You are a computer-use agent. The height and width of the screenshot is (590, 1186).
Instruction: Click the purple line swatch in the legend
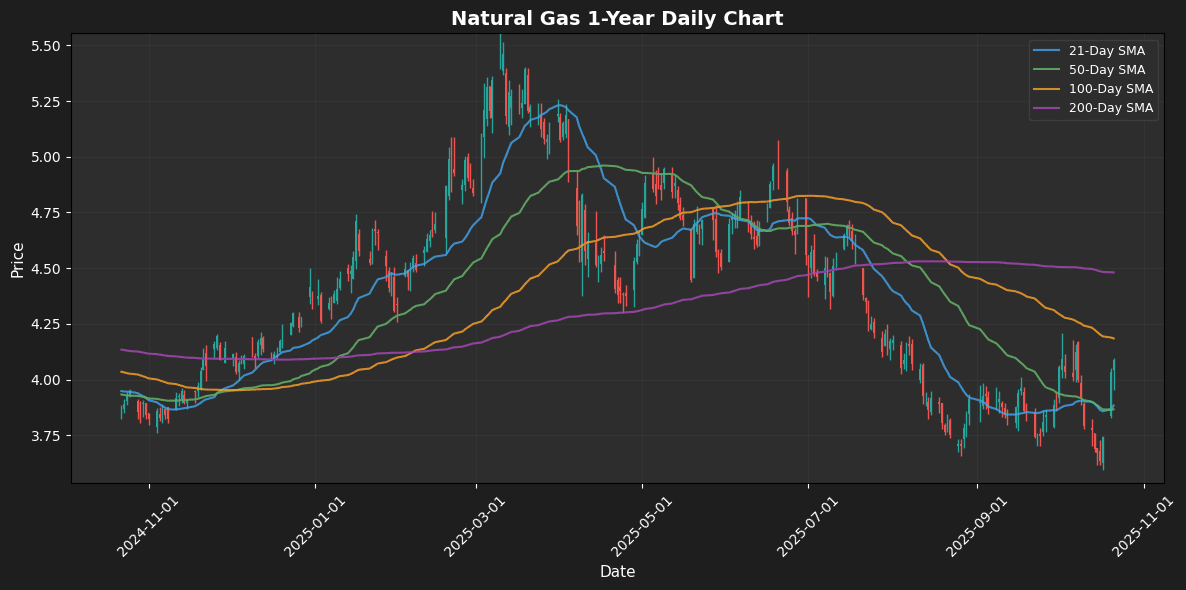[x=1049, y=108]
